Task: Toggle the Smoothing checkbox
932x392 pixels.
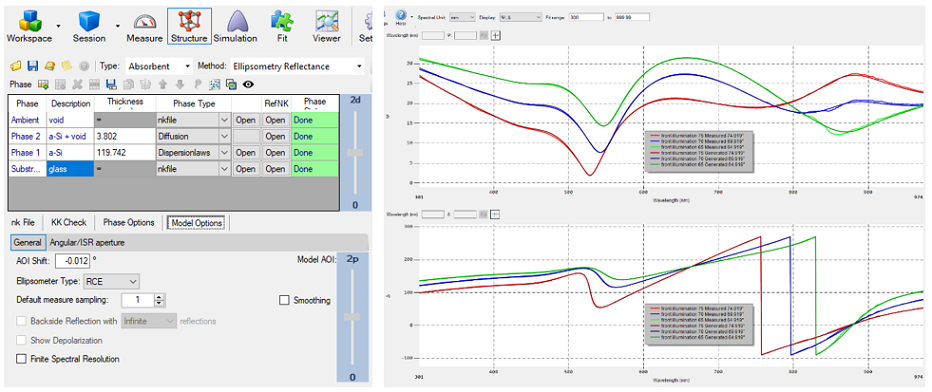Action: pyautogui.click(x=284, y=301)
